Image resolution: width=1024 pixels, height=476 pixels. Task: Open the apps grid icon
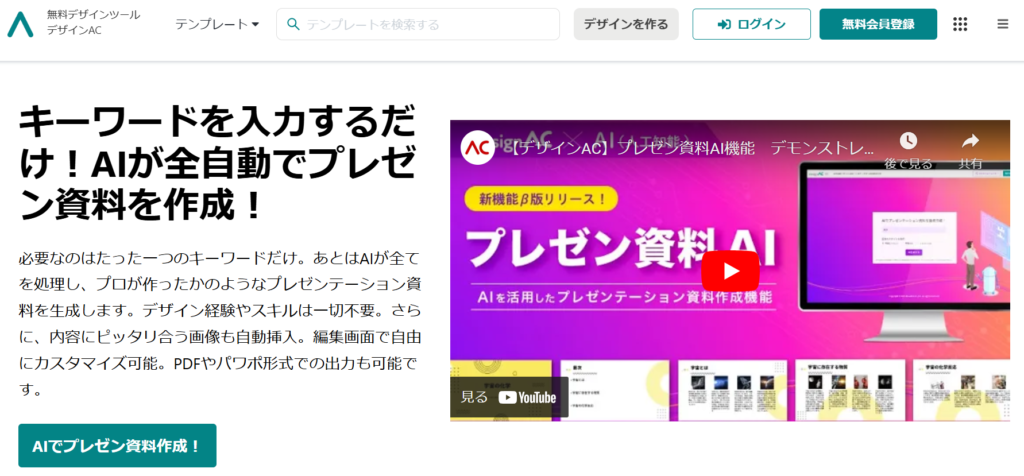tap(959, 24)
